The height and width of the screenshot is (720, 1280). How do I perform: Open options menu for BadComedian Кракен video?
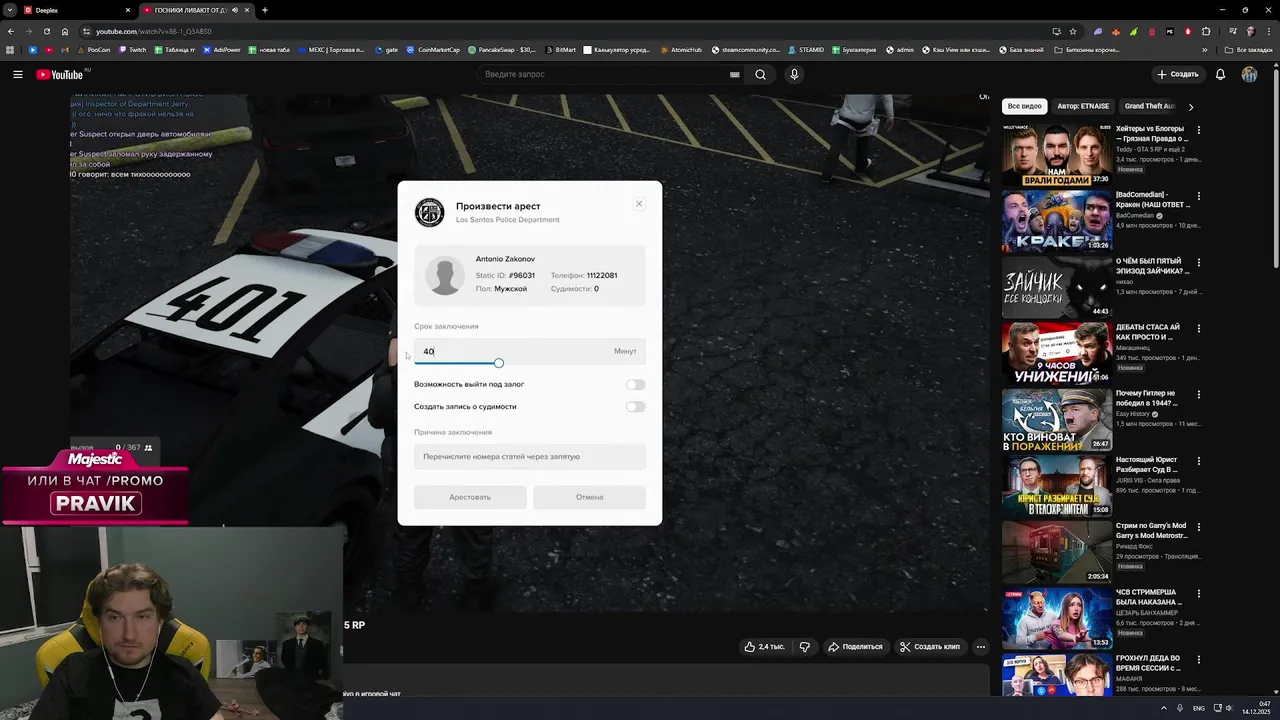1199,196
